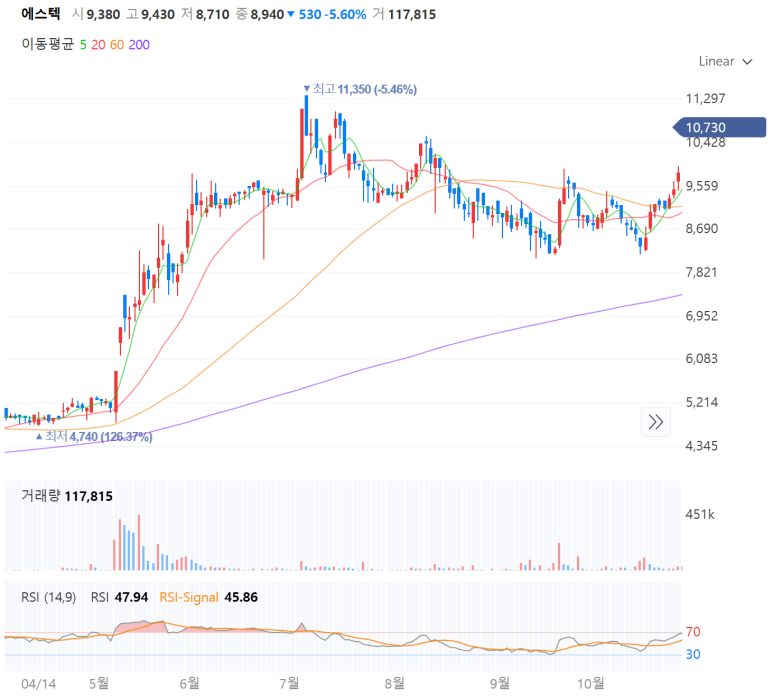Click the 04/14 start date label

pos(39,683)
